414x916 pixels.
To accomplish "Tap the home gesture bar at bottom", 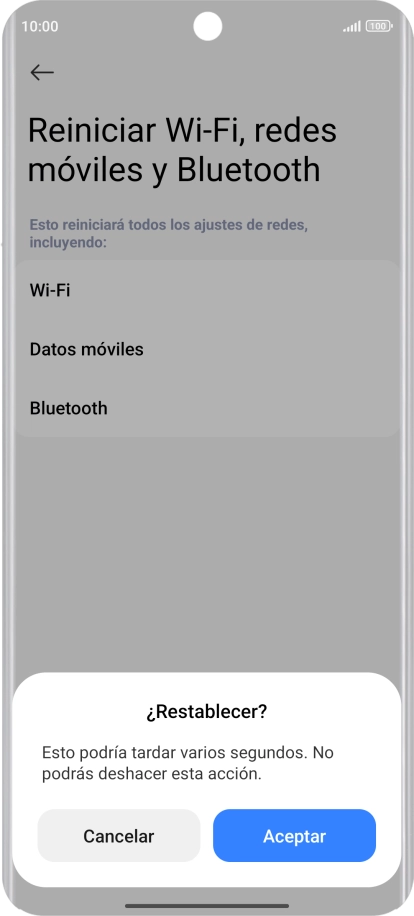I will 207,905.
